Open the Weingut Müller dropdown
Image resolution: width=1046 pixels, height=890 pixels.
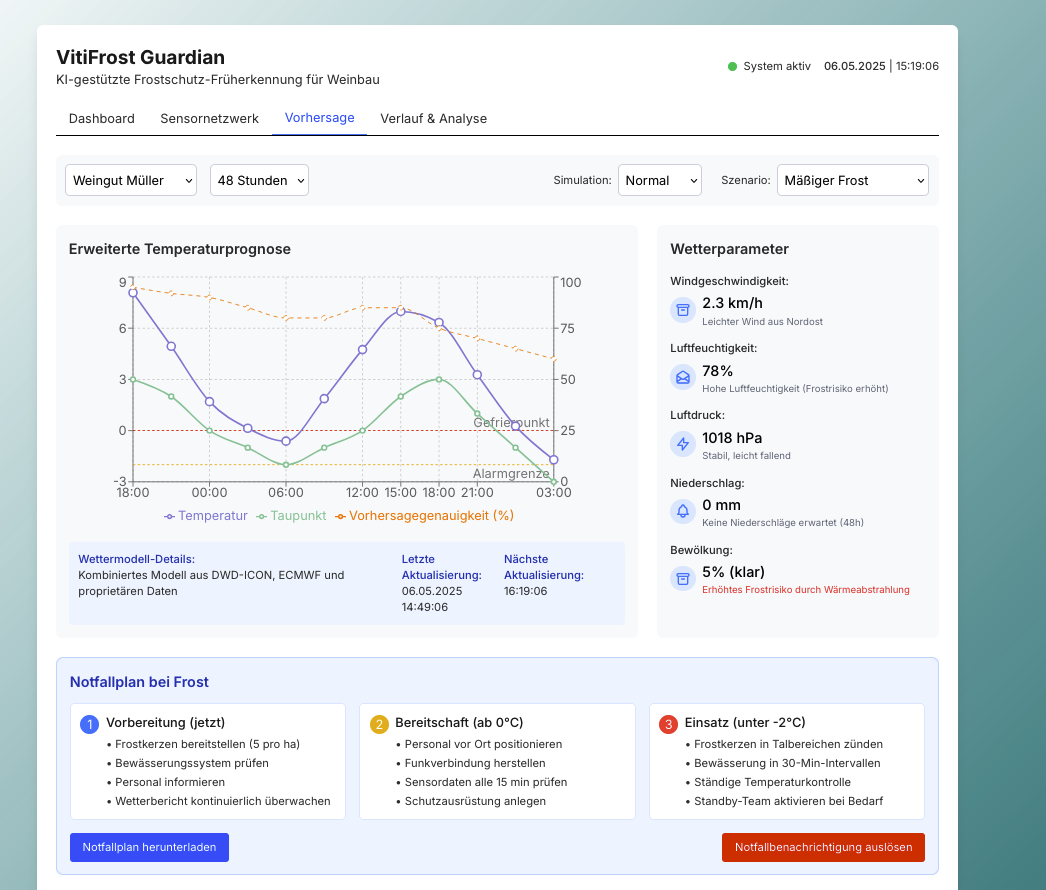tap(131, 180)
